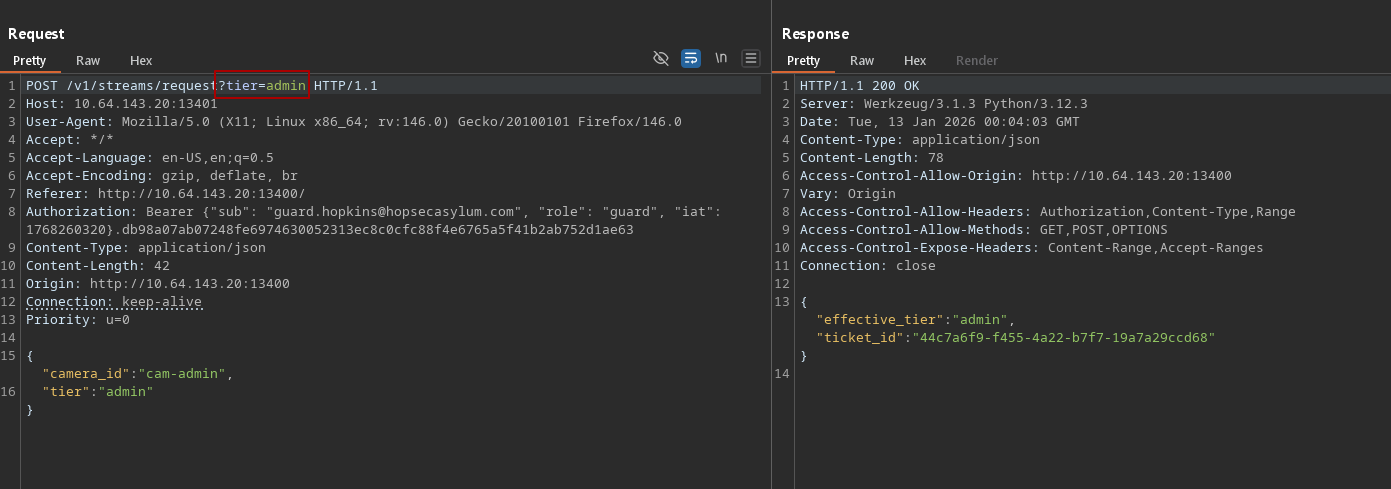Open the Request editor hamburger options menu
1391x489 pixels.
(x=751, y=59)
